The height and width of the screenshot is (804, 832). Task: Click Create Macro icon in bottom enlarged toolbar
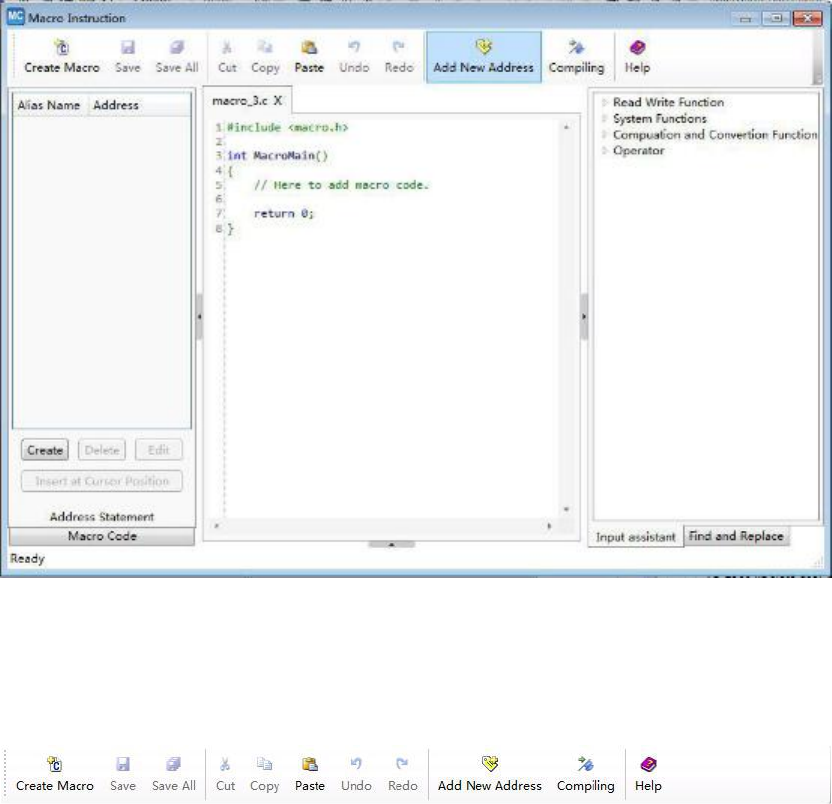pyautogui.click(x=55, y=764)
